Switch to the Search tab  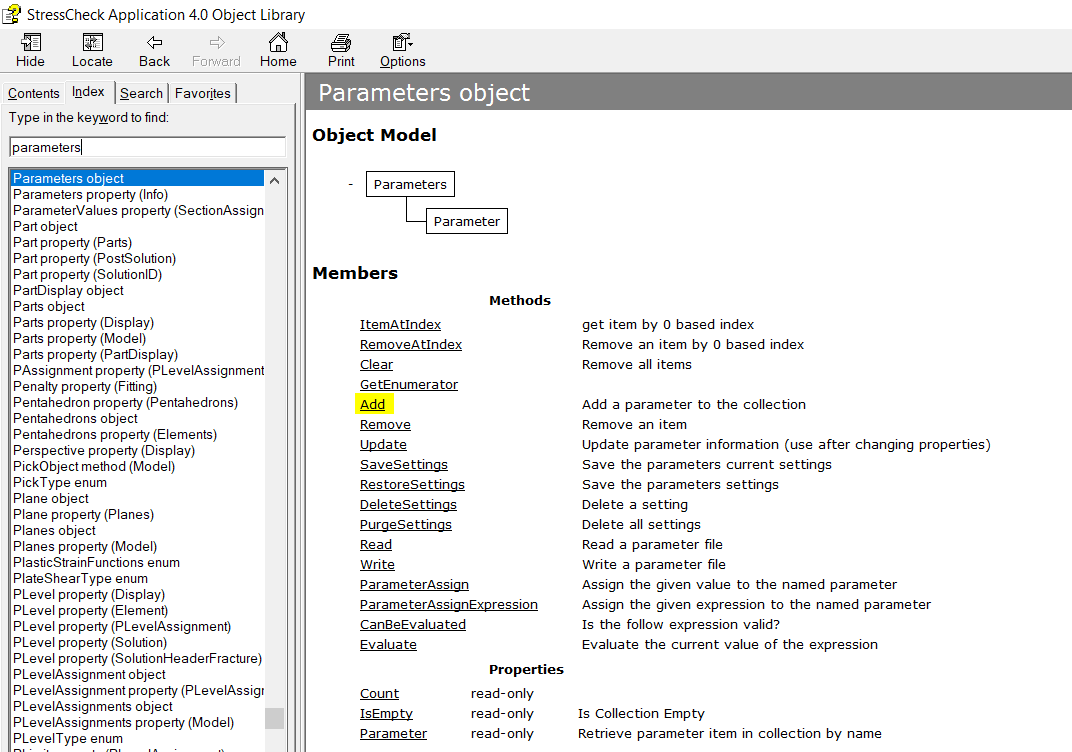[x=141, y=92]
